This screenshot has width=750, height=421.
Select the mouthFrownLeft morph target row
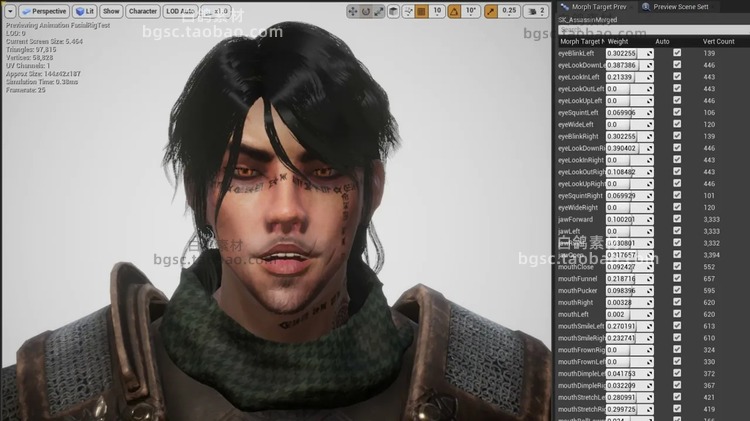click(653, 362)
